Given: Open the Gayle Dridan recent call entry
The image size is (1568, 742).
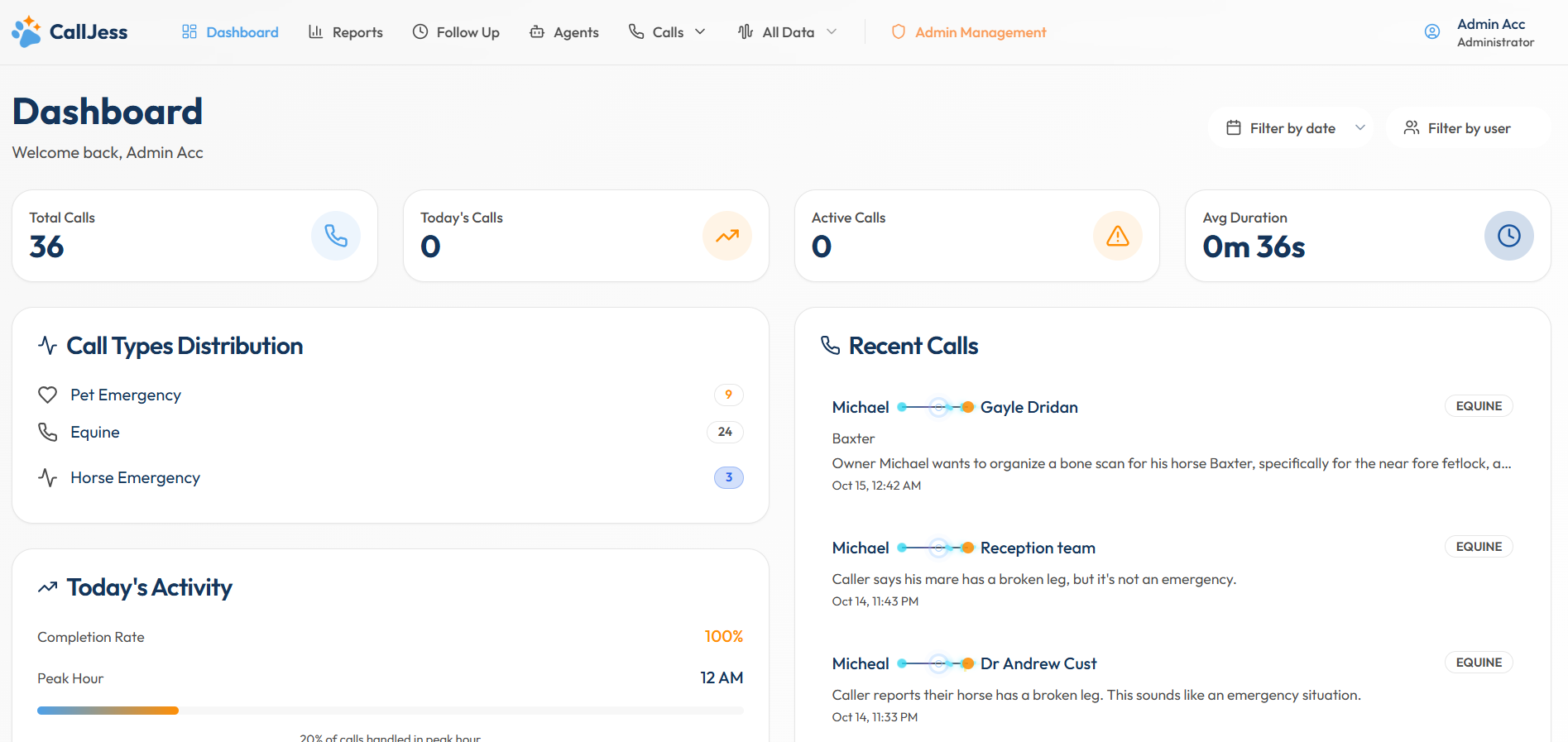Looking at the screenshot, I should coord(1029,407).
